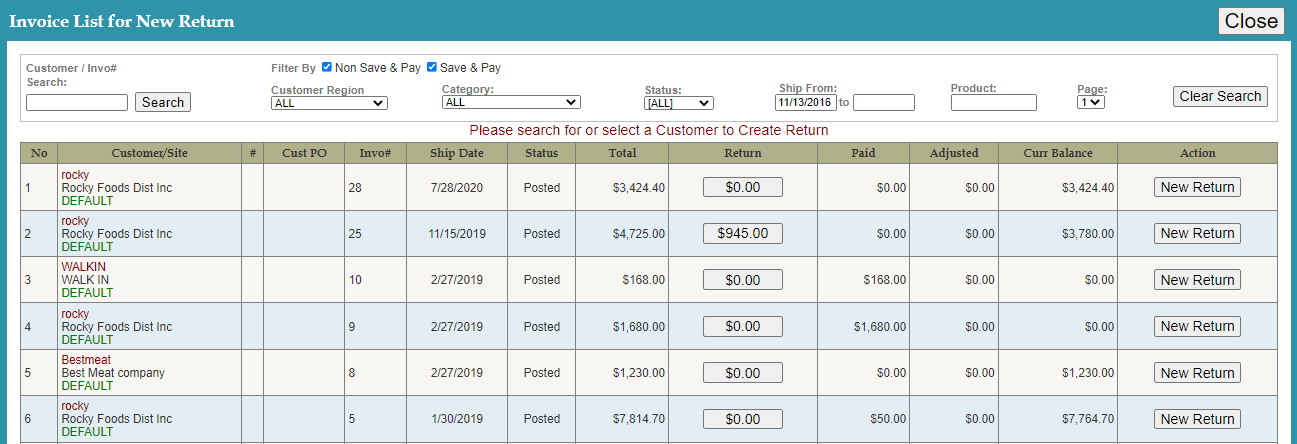
Task: Click New Return for invoice 25
Action: pyautogui.click(x=1197, y=233)
